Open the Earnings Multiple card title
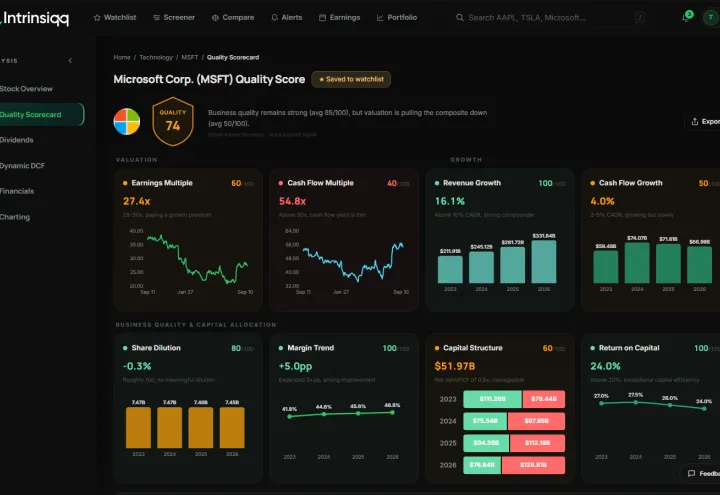 point(162,183)
